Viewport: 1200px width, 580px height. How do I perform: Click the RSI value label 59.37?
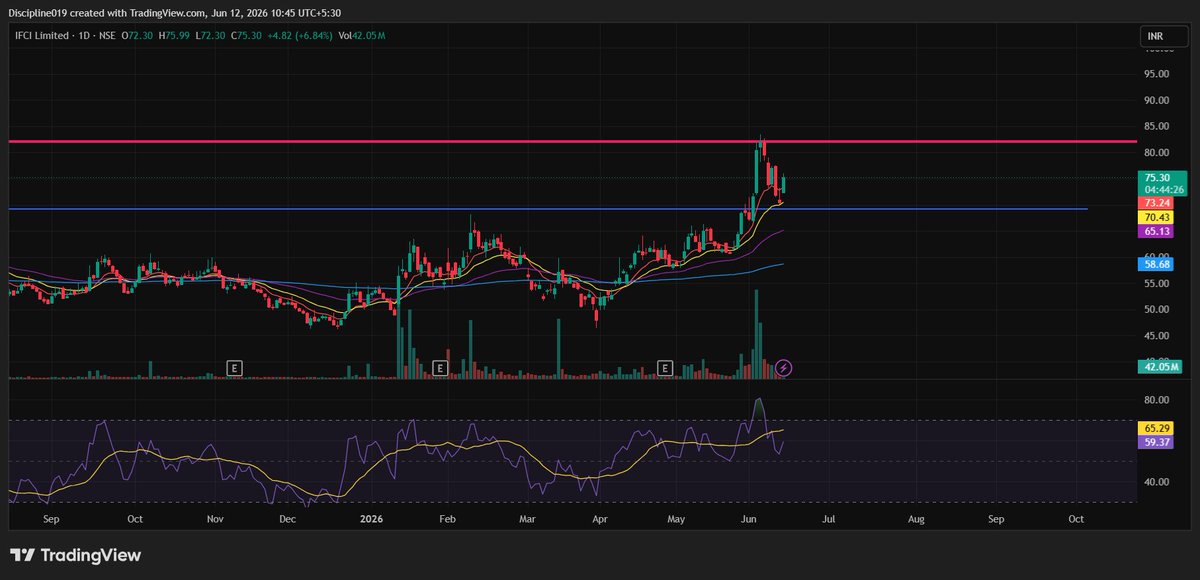[x=1157, y=441]
